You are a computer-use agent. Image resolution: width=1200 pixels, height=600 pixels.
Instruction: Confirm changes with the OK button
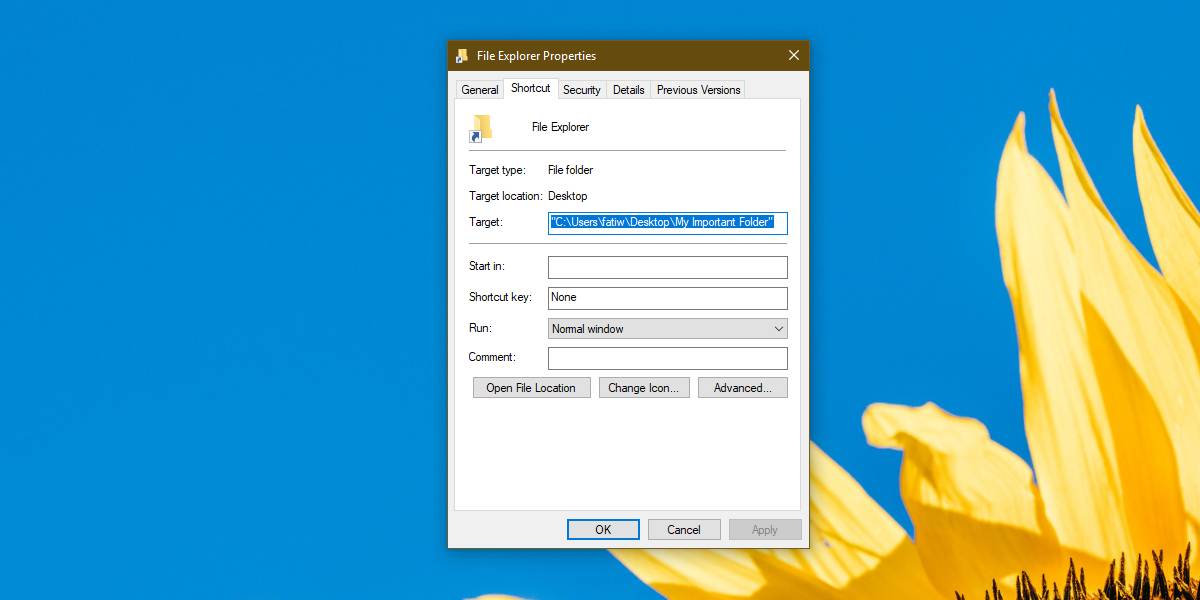pos(602,529)
